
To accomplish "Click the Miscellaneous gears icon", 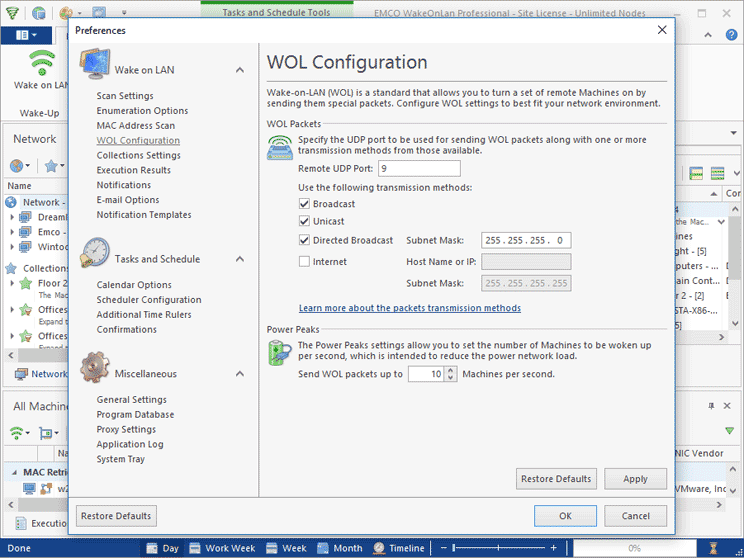I will tap(95, 367).
